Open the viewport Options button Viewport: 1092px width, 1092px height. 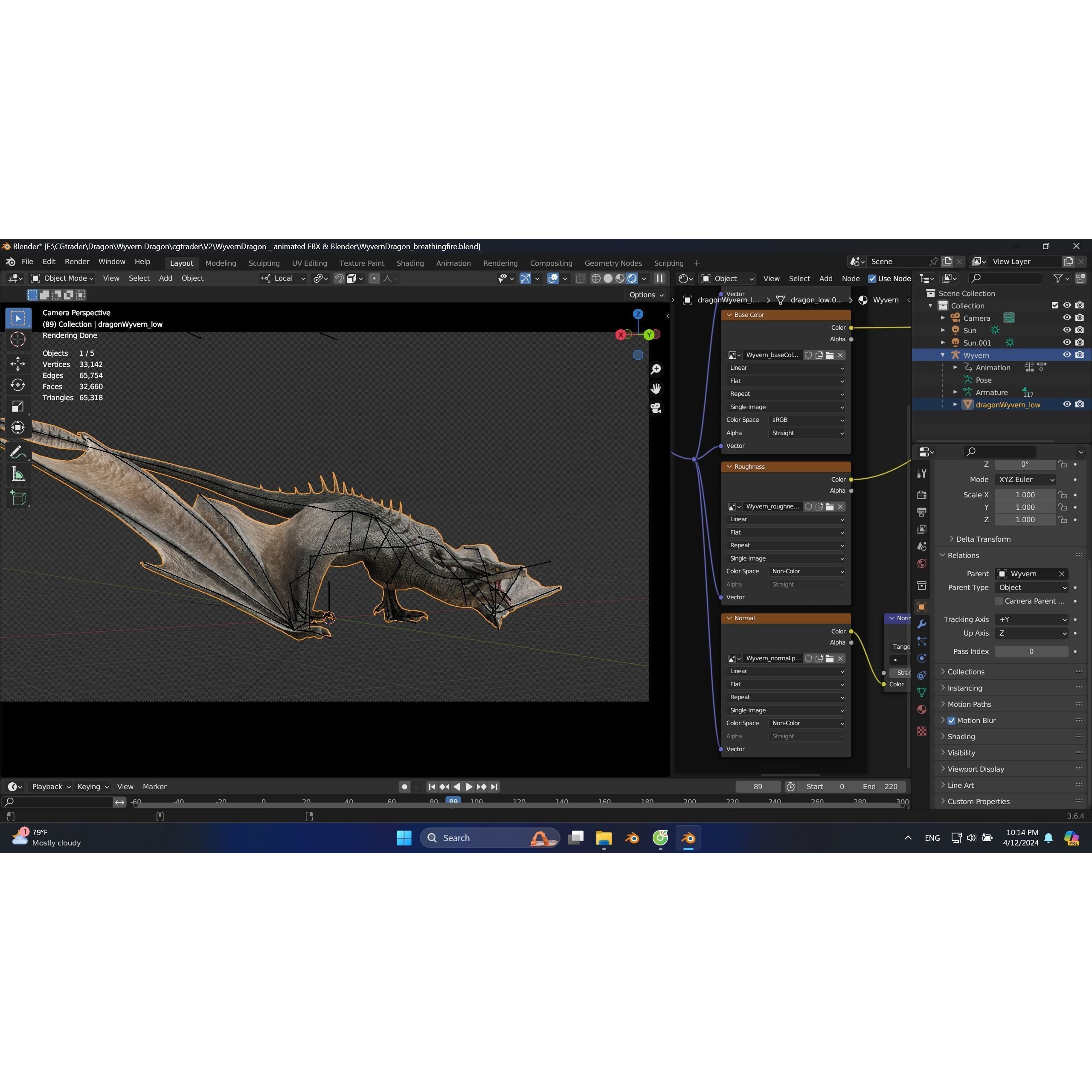coord(645,294)
